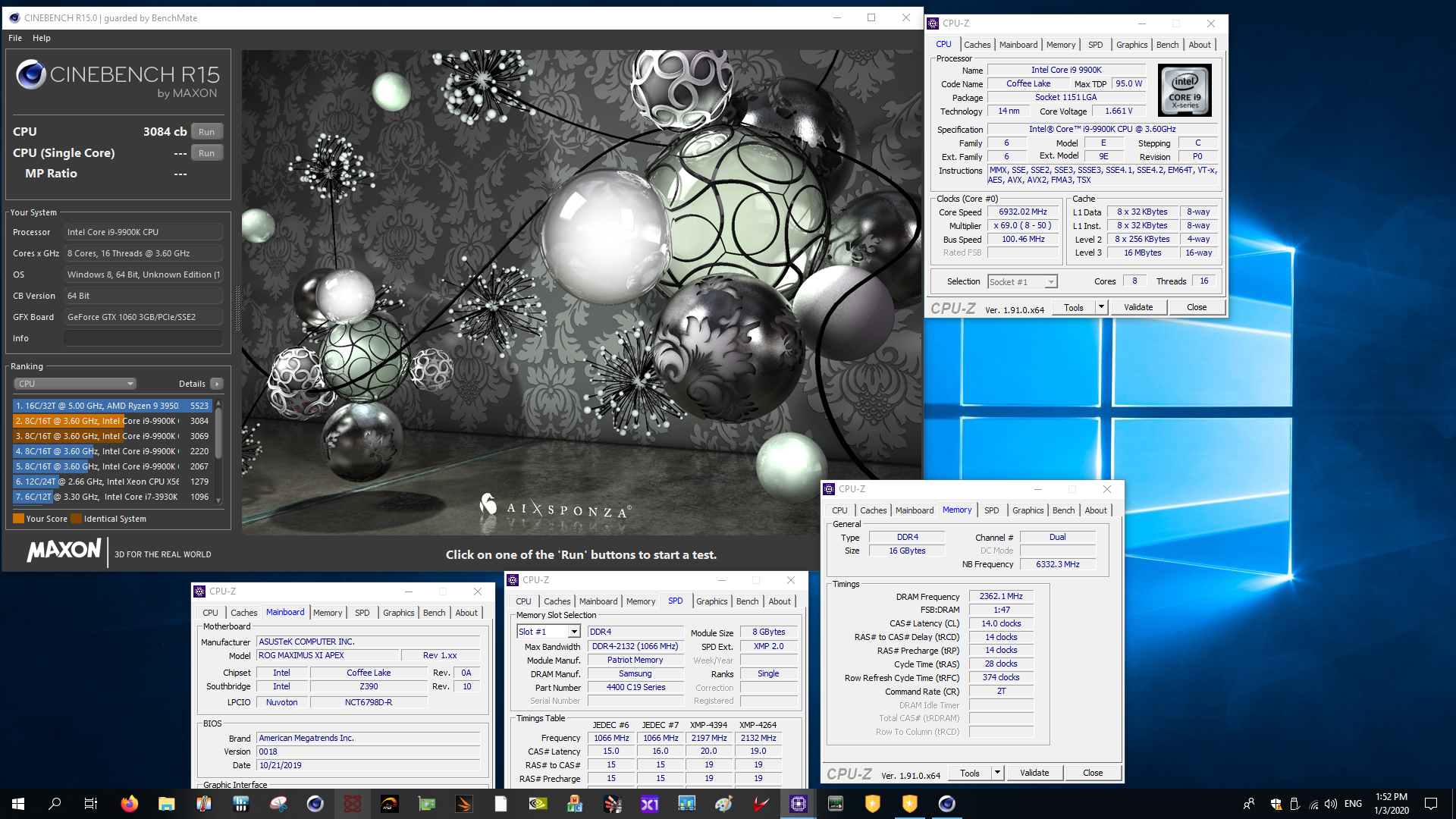Screen dimensions: 1456x819
Task: Open the Windows Start menu
Action: tap(18, 804)
